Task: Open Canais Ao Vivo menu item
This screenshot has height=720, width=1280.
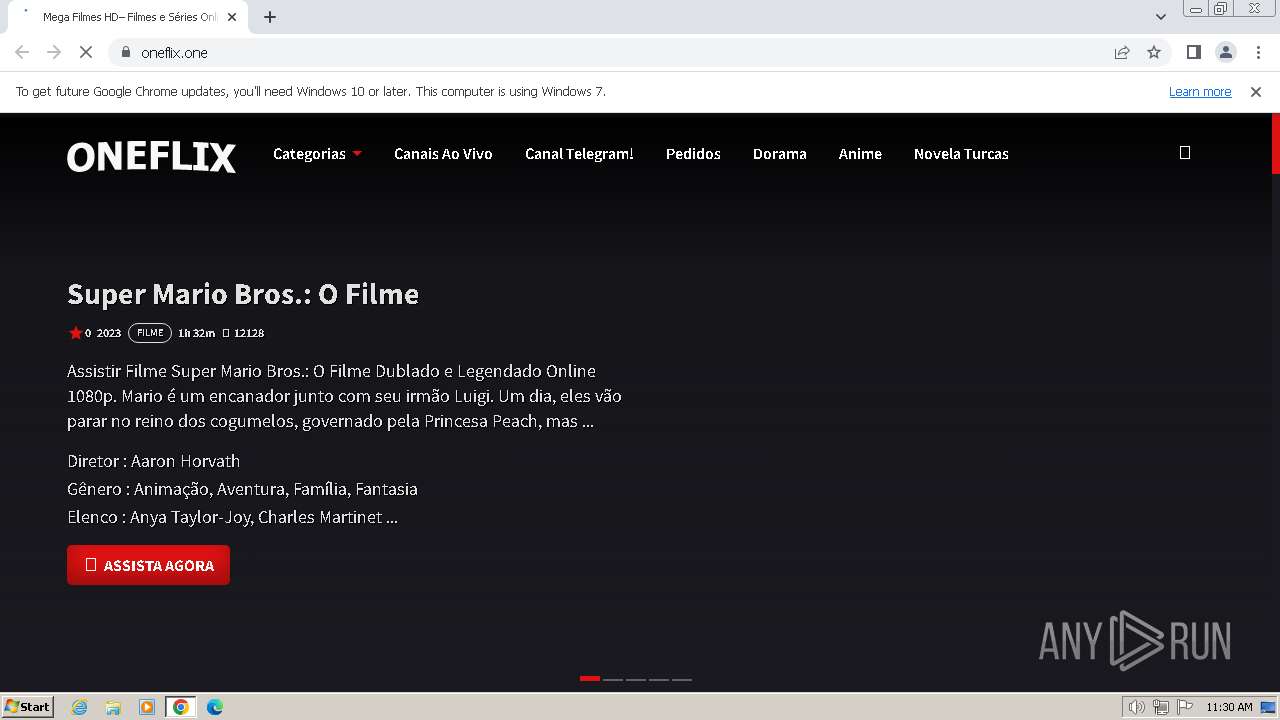Action: [x=443, y=154]
